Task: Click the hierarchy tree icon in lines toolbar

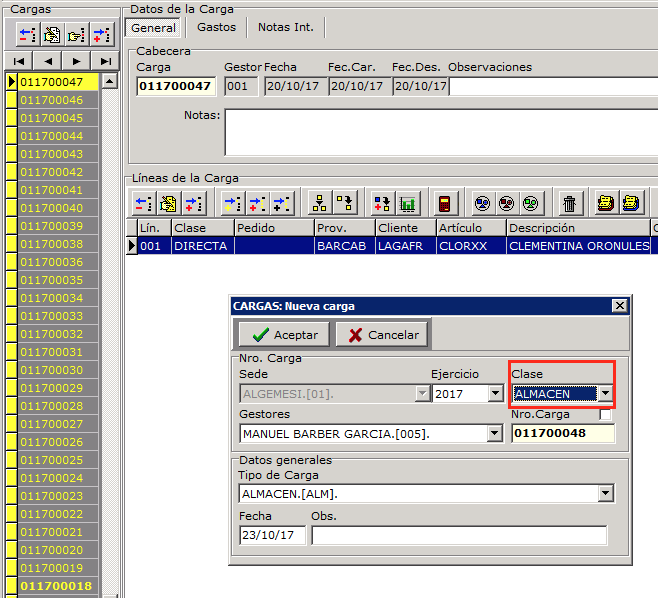Action: [x=320, y=204]
